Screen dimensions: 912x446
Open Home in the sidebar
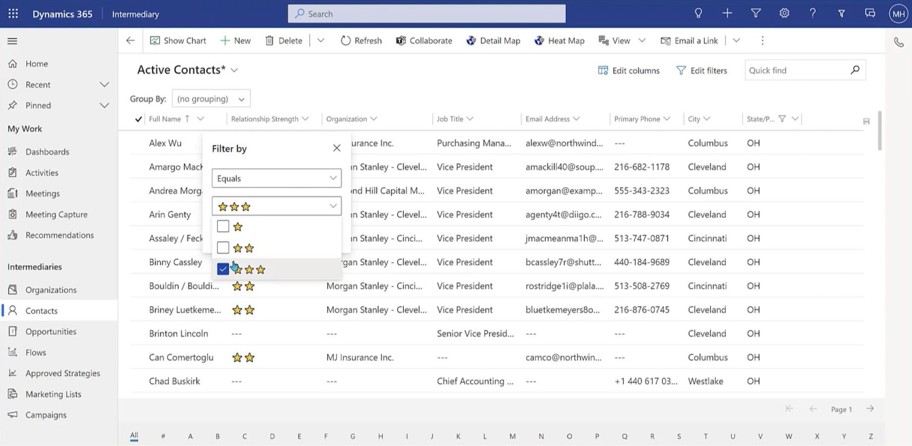coord(37,64)
